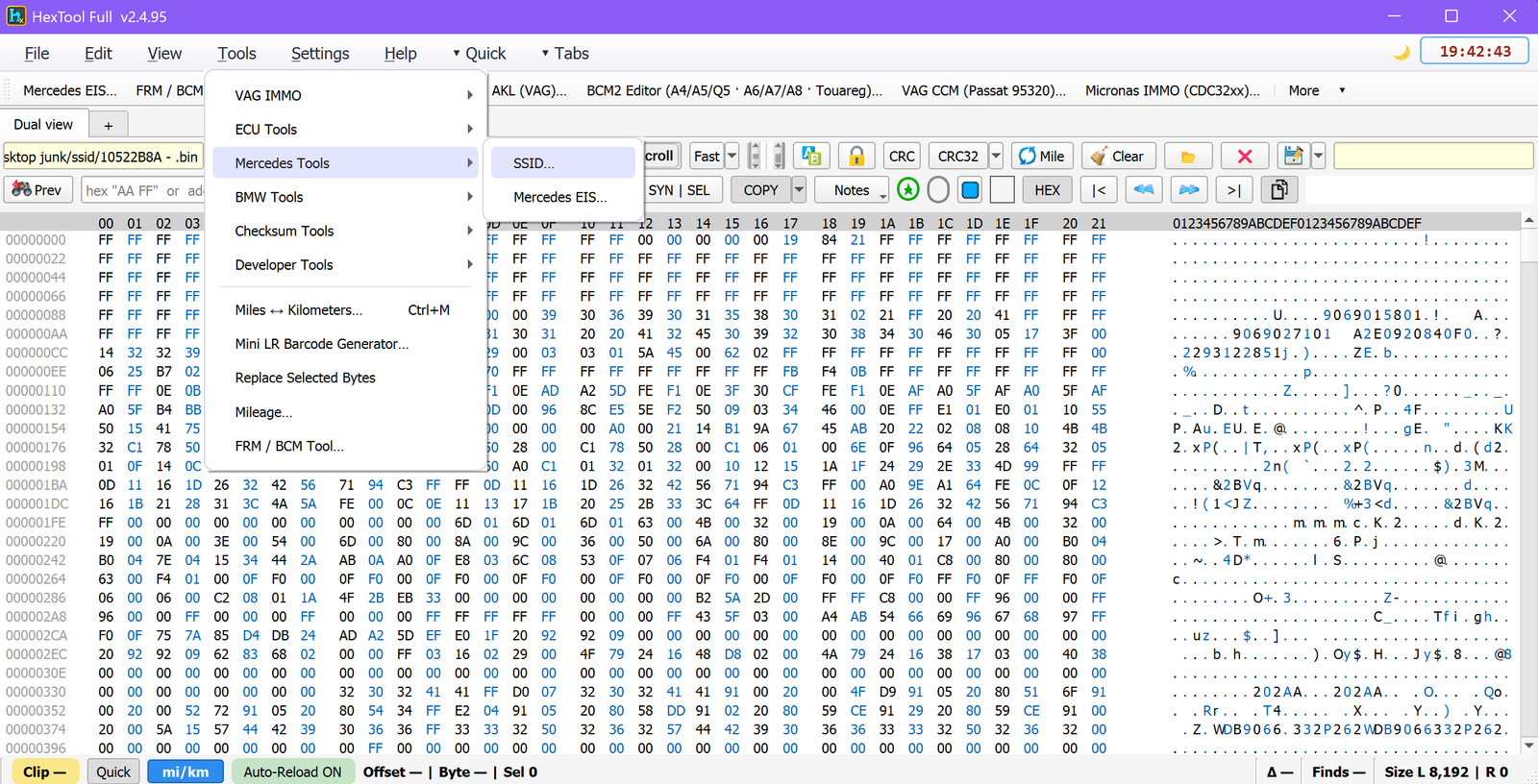Add a new tab with plus button

tap(109, 125)
